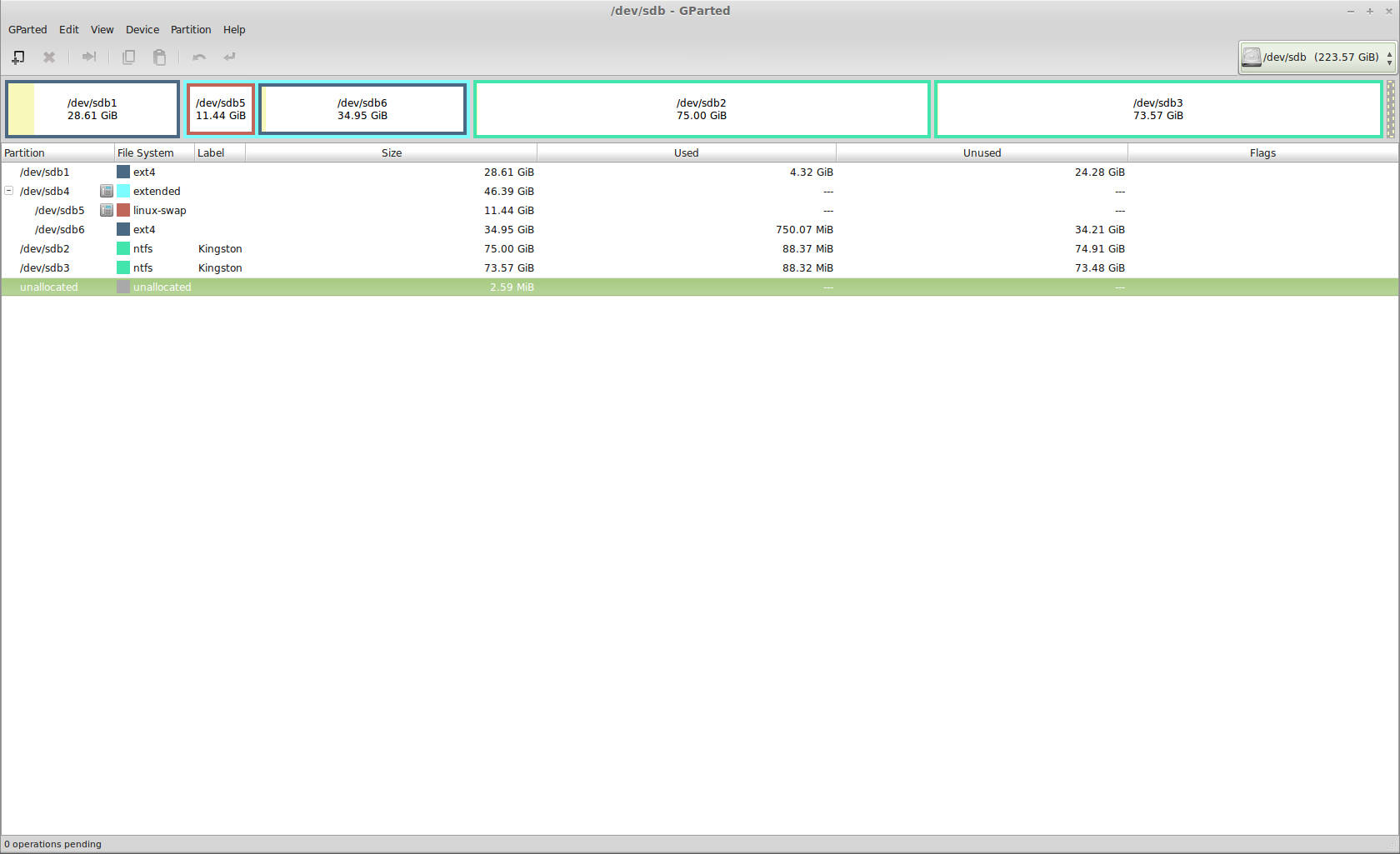
Task: Open the Edit menu
Action: tap(69, 29)
